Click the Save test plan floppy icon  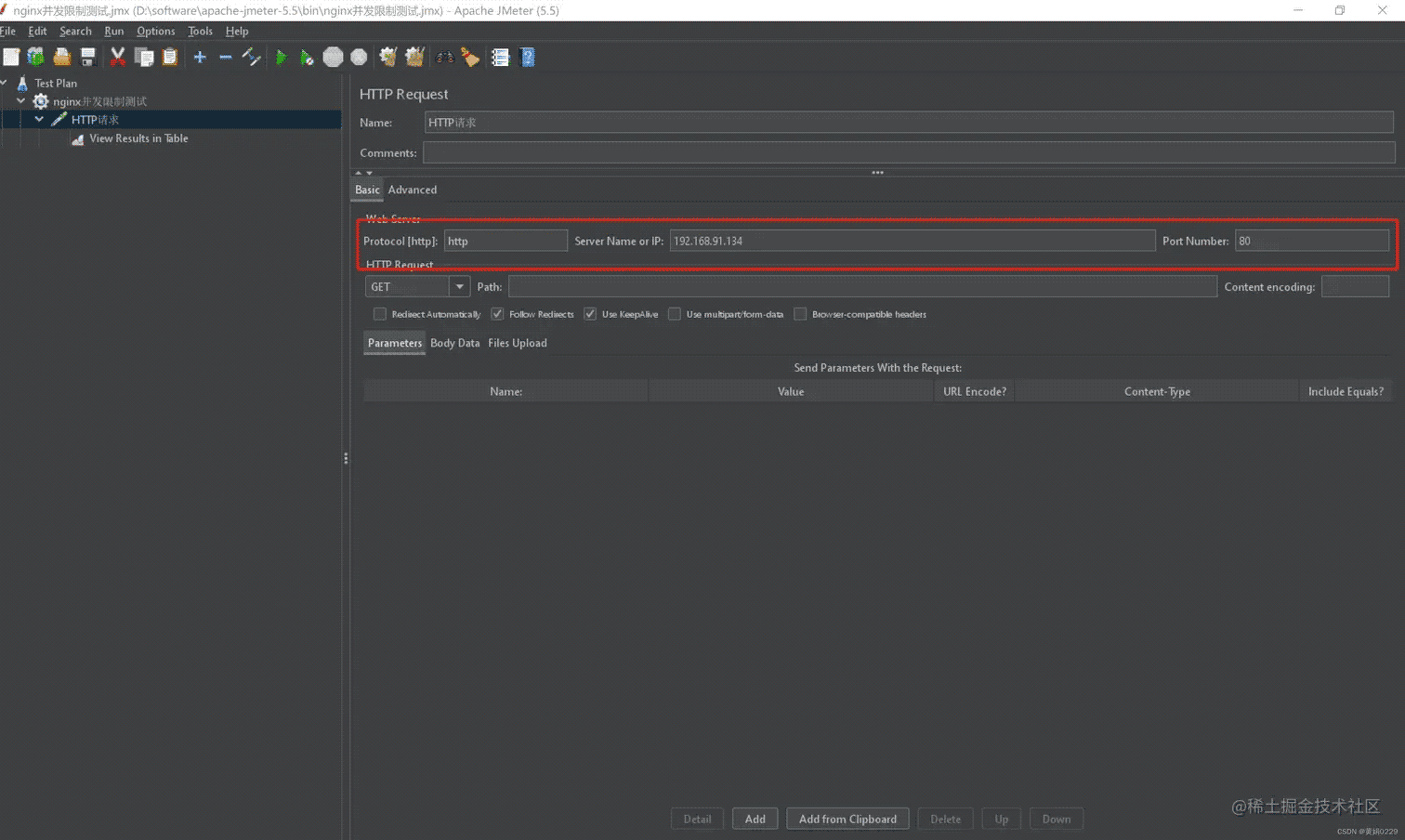88,58
